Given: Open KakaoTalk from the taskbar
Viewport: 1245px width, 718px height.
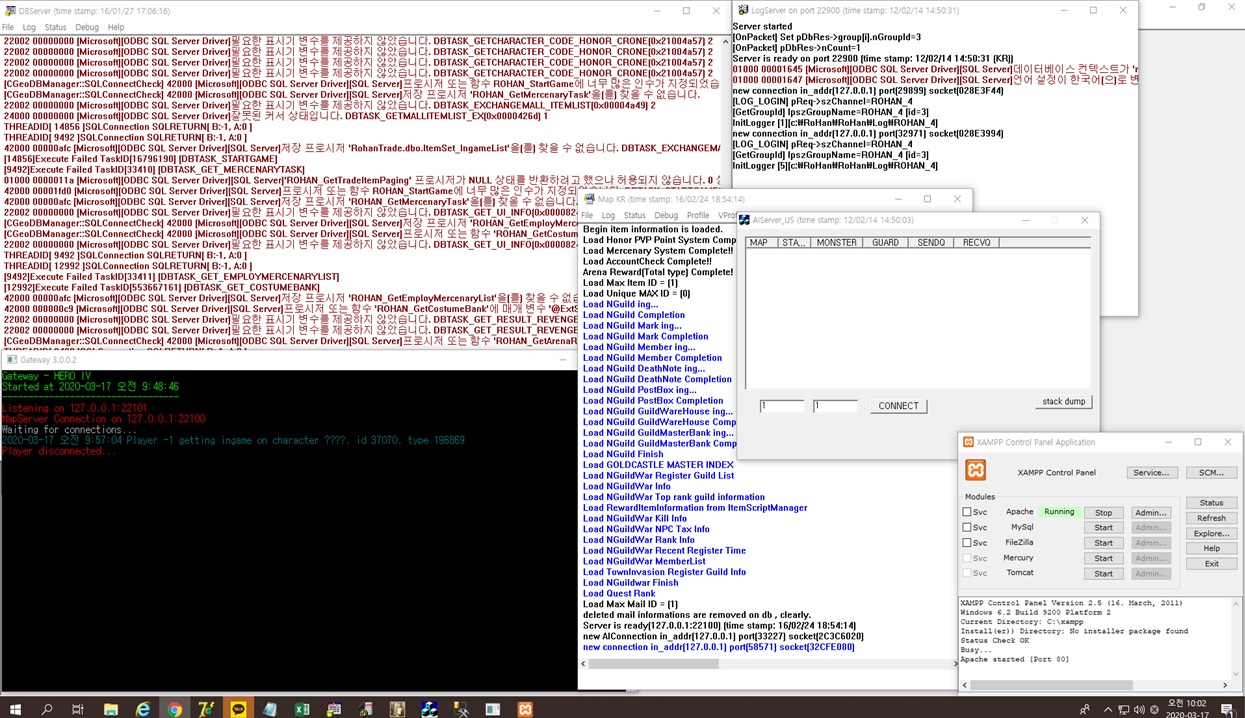Looking at the screenshot, I should (238, 709).
